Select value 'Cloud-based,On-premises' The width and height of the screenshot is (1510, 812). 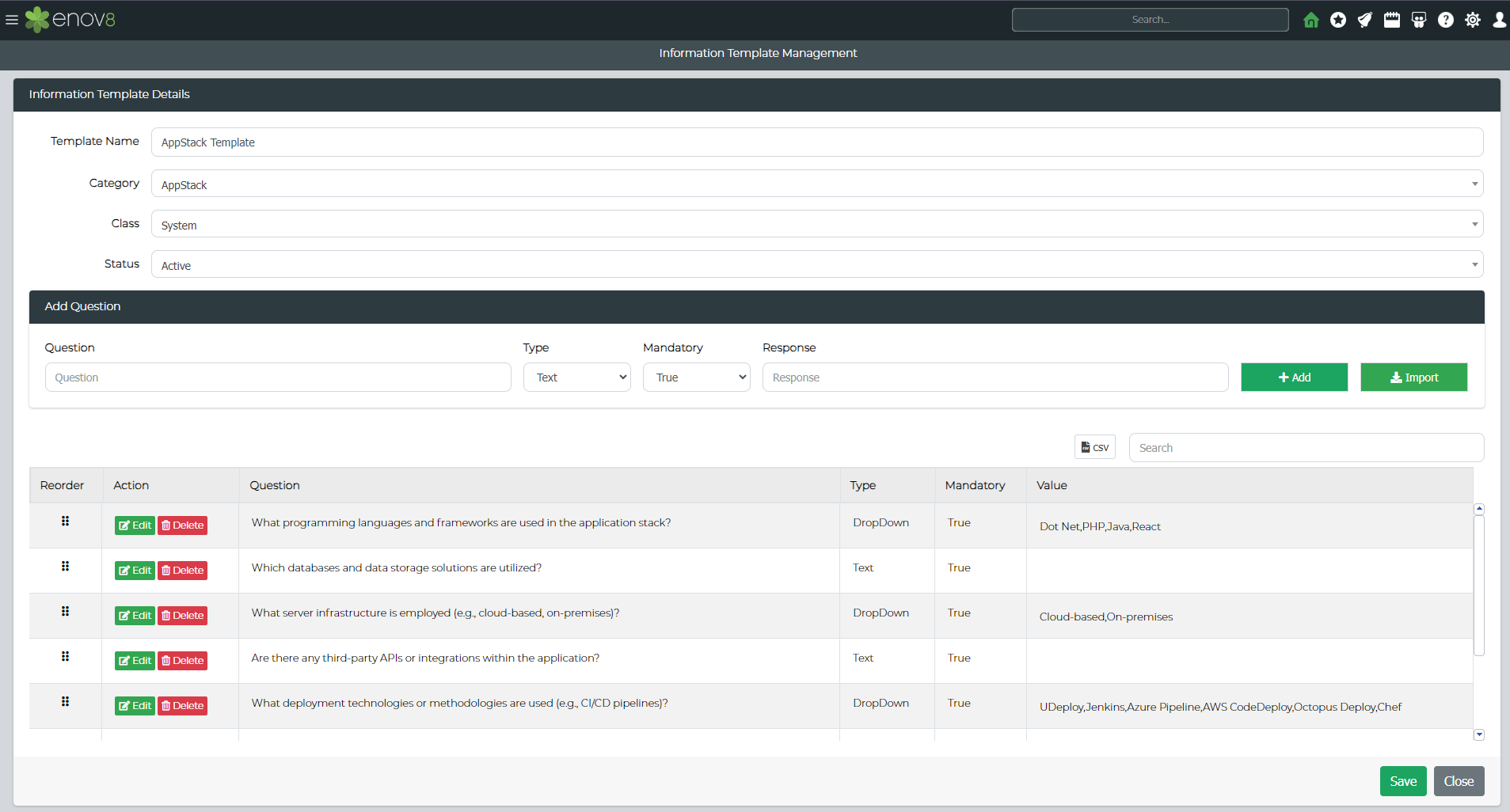click(x=1106, y=617)
